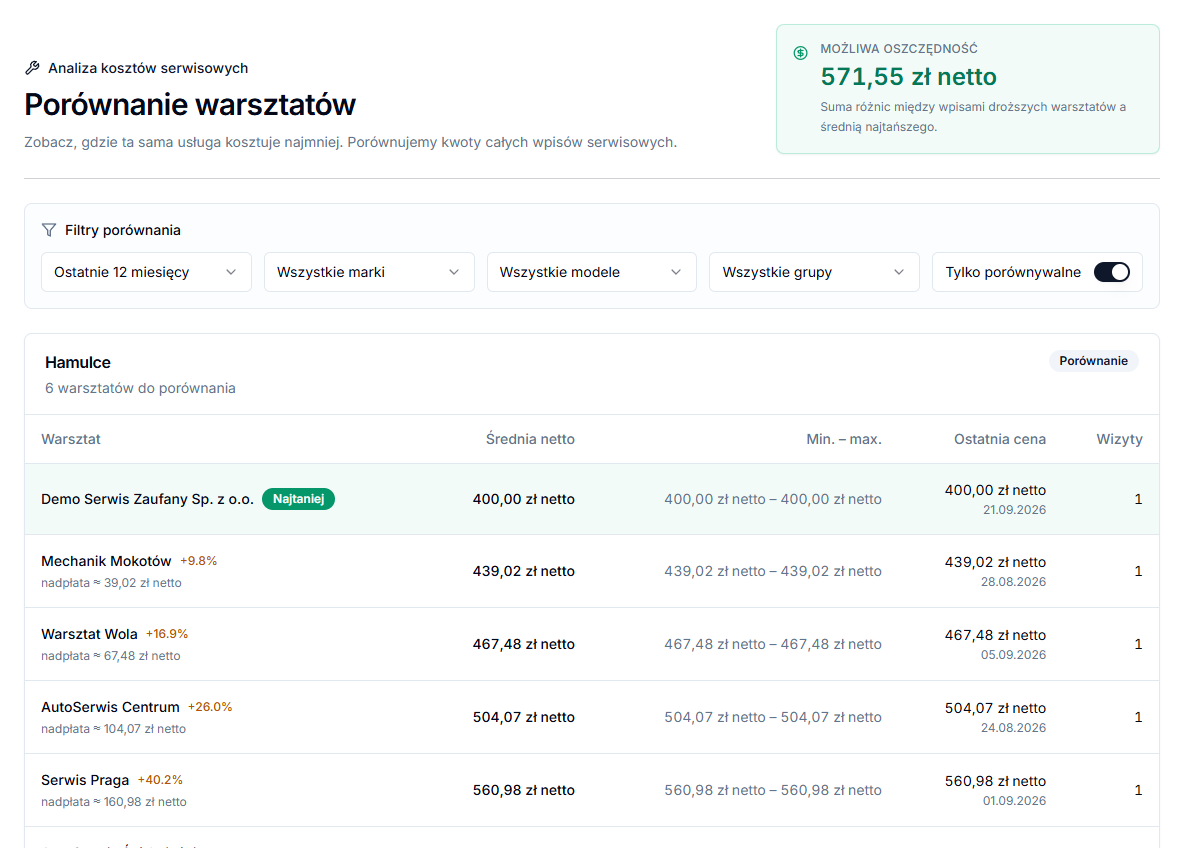Click the +16.9% markup next to Warsztat Wola

167,634
